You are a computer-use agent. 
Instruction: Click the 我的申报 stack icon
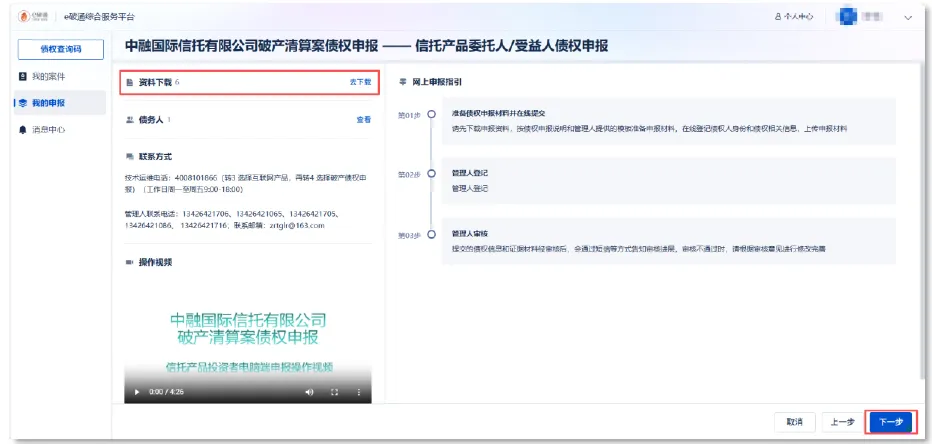pos(23,103)
